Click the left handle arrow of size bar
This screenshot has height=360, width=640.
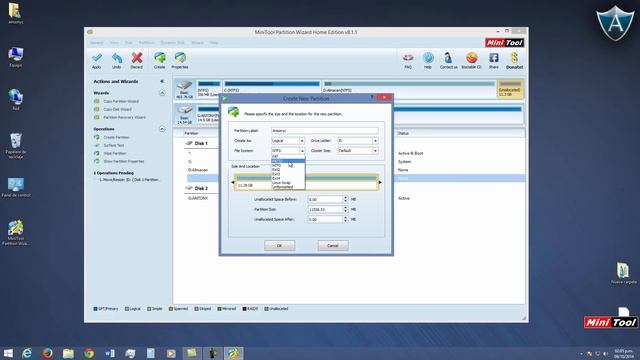coord(233,182)
